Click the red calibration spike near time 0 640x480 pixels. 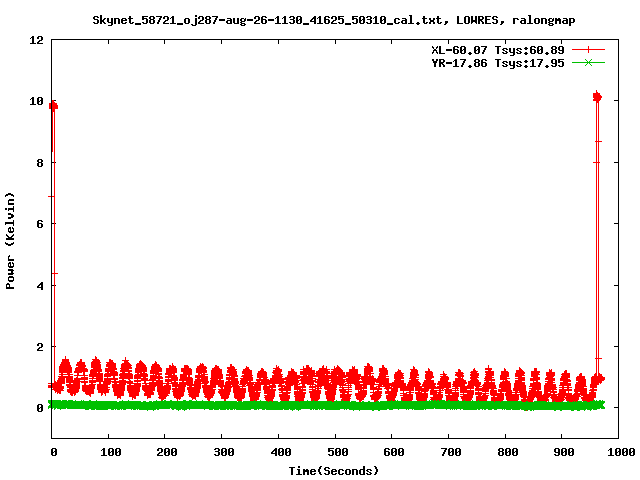pos(53,245)
